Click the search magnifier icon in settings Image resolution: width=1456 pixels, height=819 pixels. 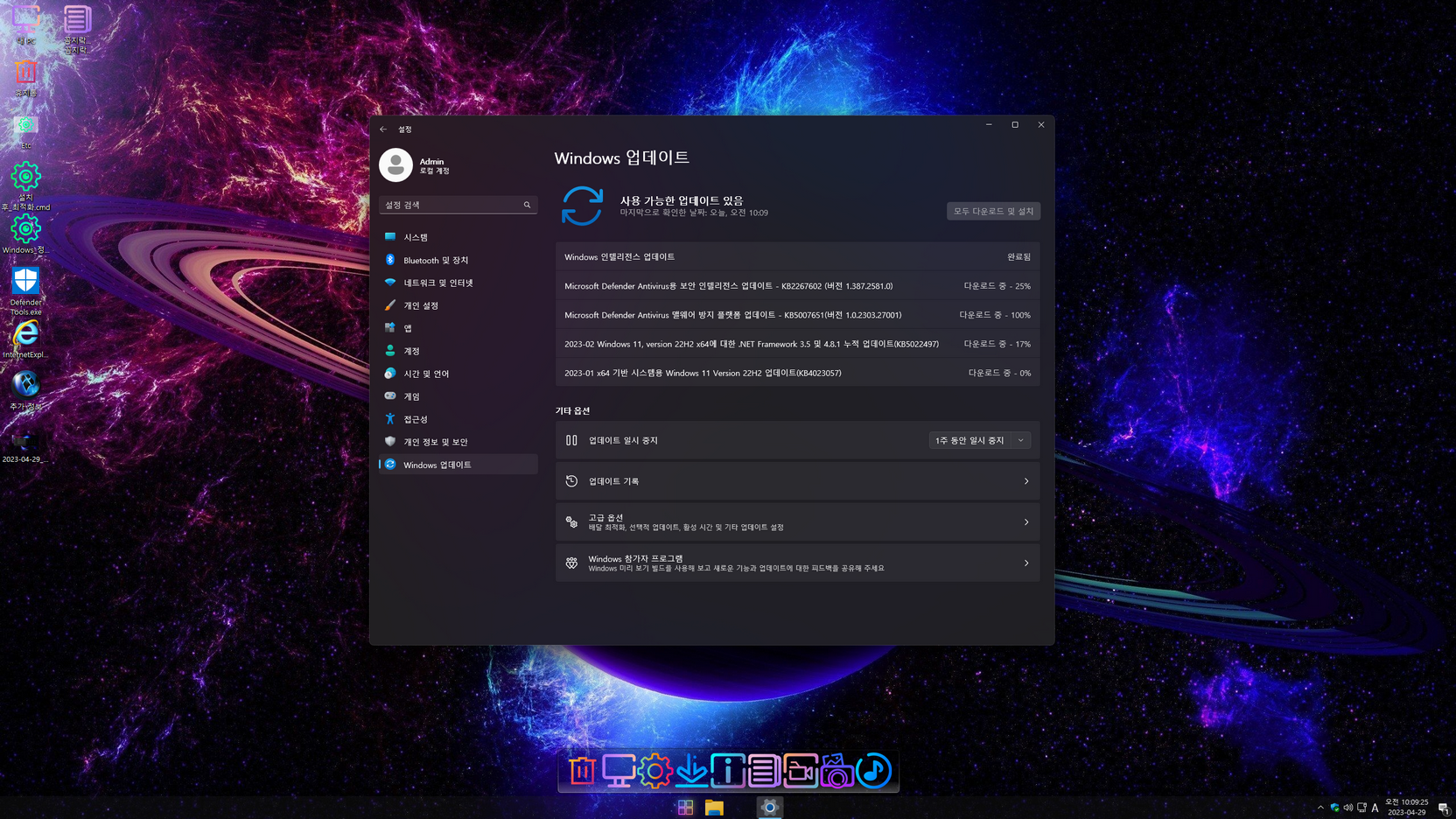click(x=527, y=205)
